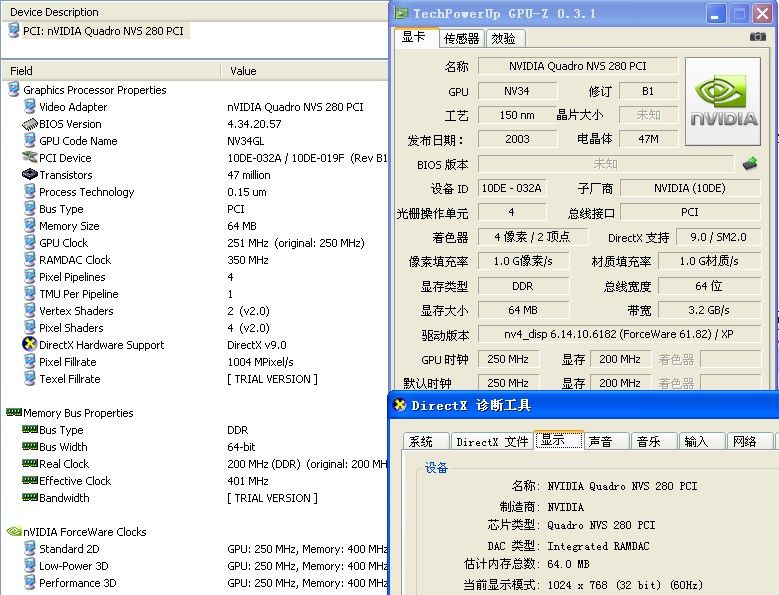Select the RAMDAC Clock row

click(x=194, y=260)
